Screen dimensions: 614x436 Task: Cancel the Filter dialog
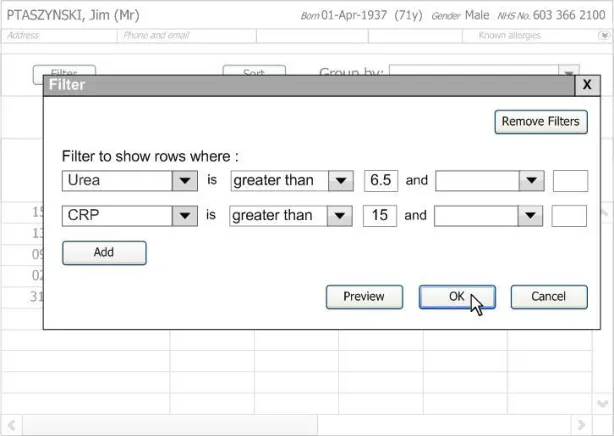pos(548,297)
